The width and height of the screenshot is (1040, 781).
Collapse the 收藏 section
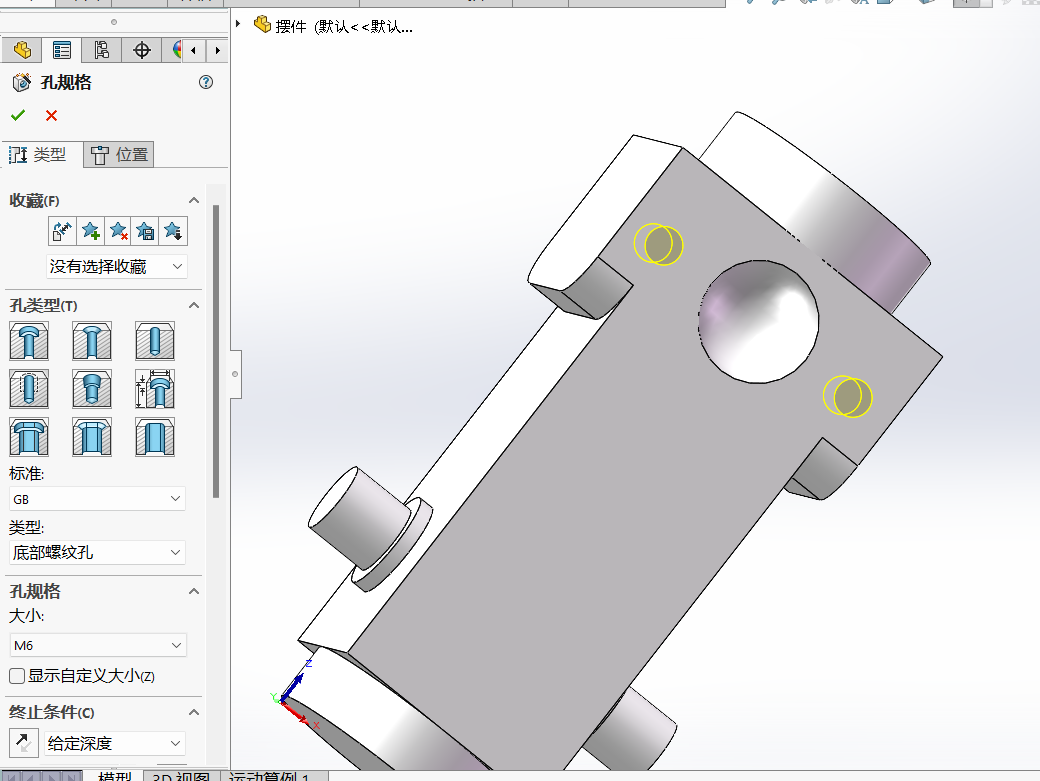194,200
